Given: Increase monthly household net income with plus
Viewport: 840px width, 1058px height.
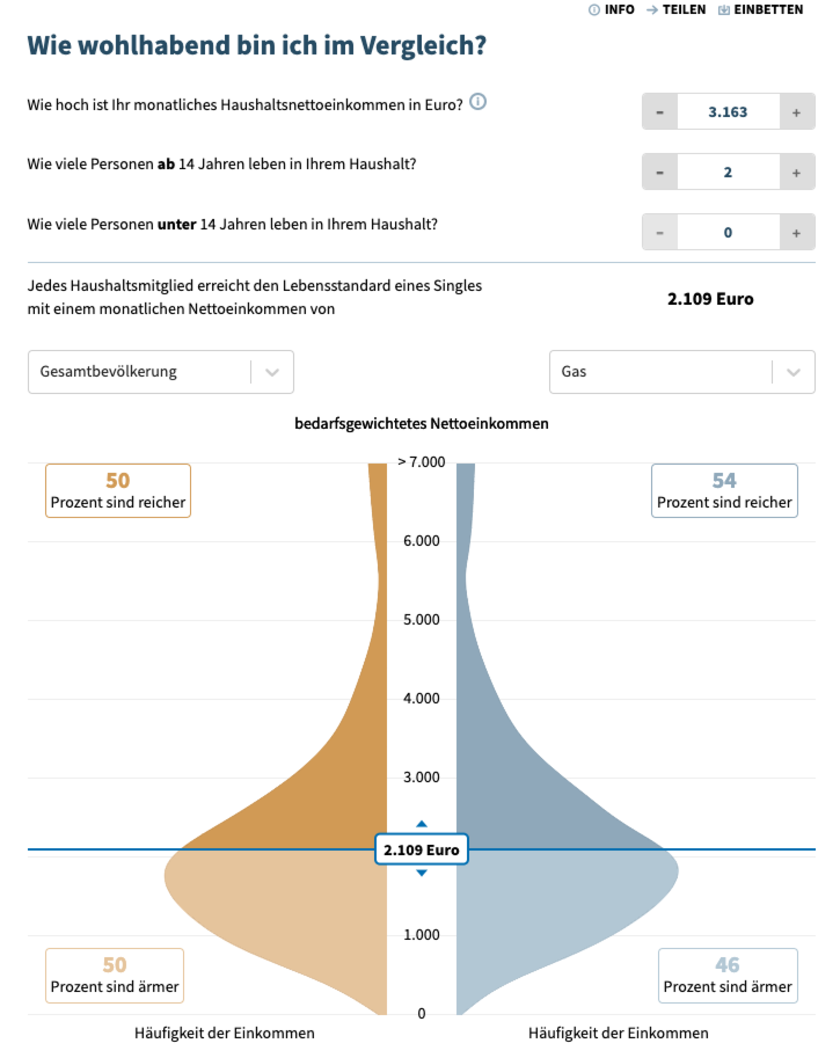Looking at the screenshot, I should pos(796,112).
